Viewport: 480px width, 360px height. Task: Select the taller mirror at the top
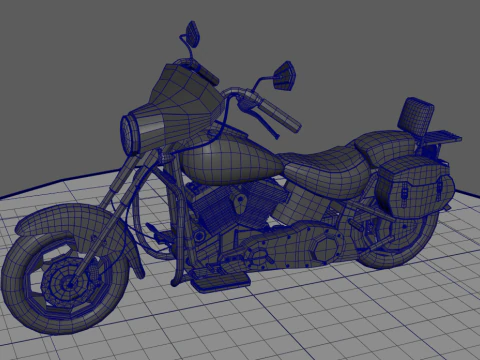tap(193, 33)
